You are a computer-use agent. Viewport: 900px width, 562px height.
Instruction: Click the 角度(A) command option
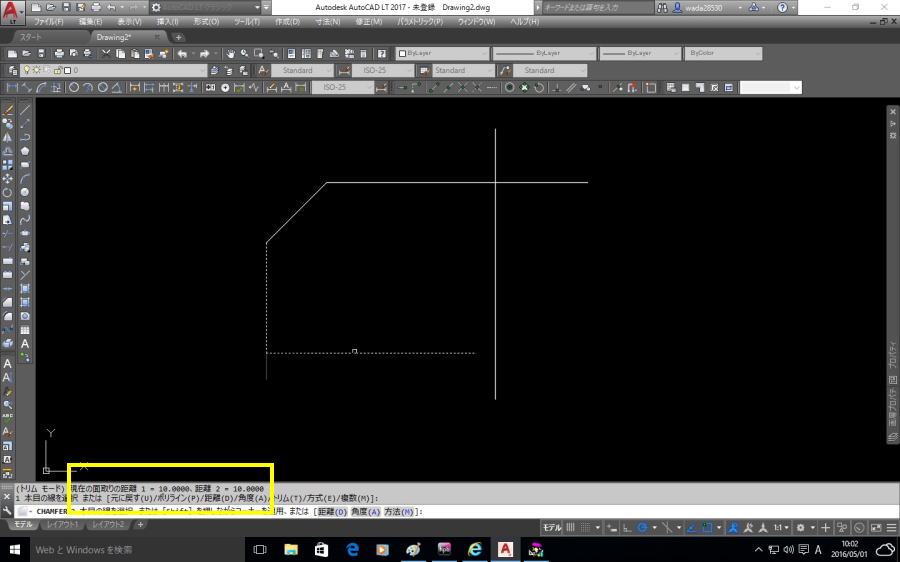coord(365,511)
